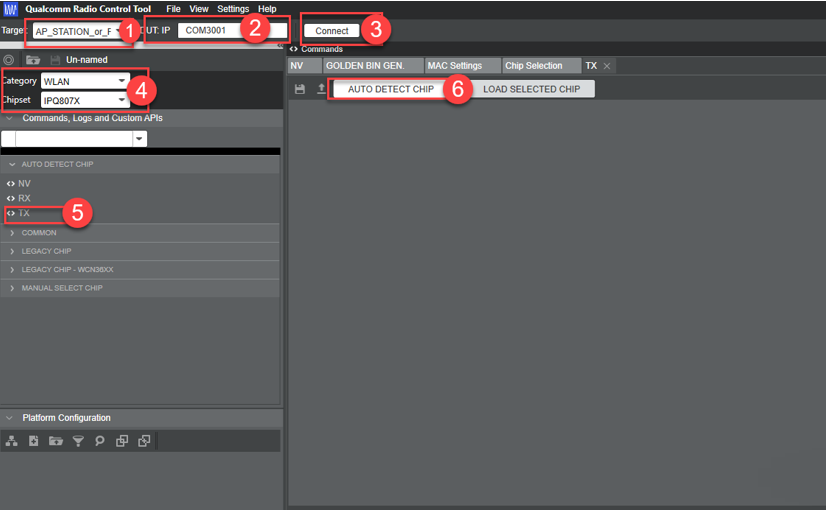826x510 pixels.
Task: Collapse the AUTO DETECT CHIP group
Action: [12, 164]
